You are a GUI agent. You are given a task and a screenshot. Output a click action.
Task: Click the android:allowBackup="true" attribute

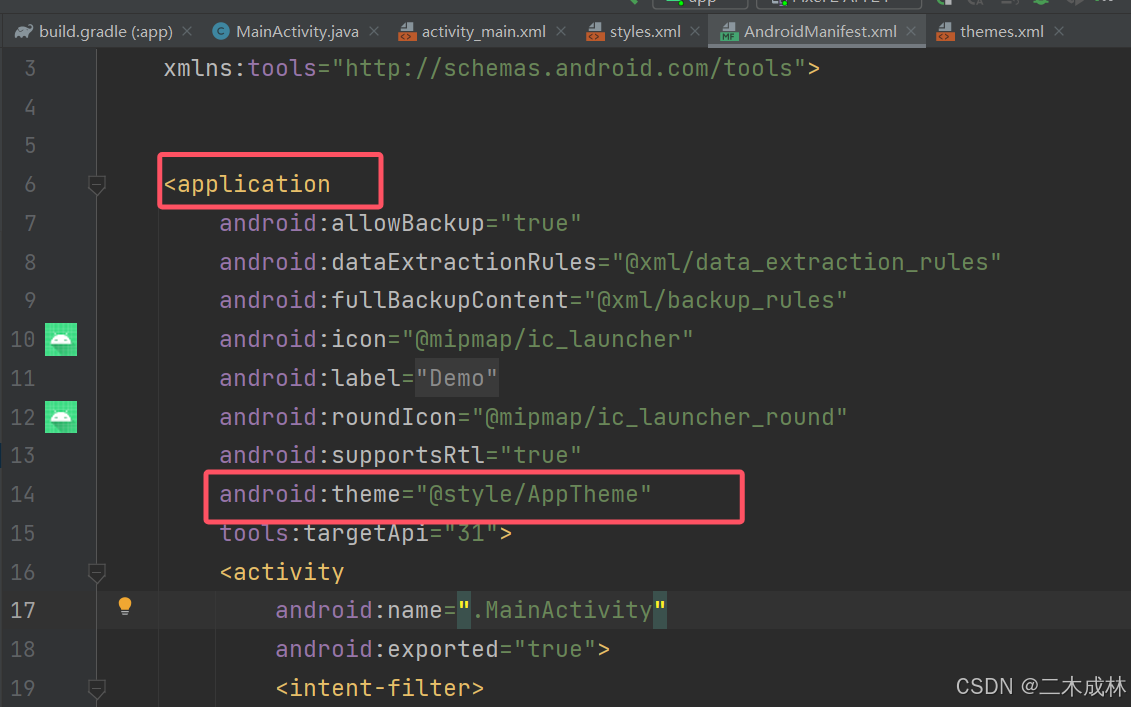400,223
